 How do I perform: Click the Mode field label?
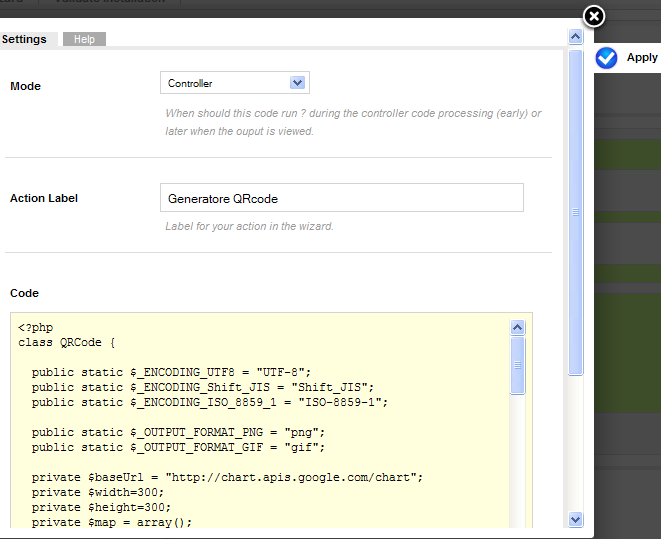[x=25, y=86]
